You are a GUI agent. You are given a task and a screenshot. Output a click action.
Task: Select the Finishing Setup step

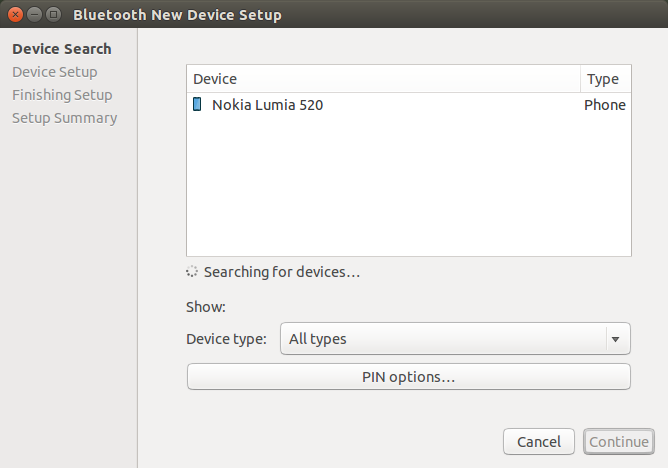coord(62,95)
